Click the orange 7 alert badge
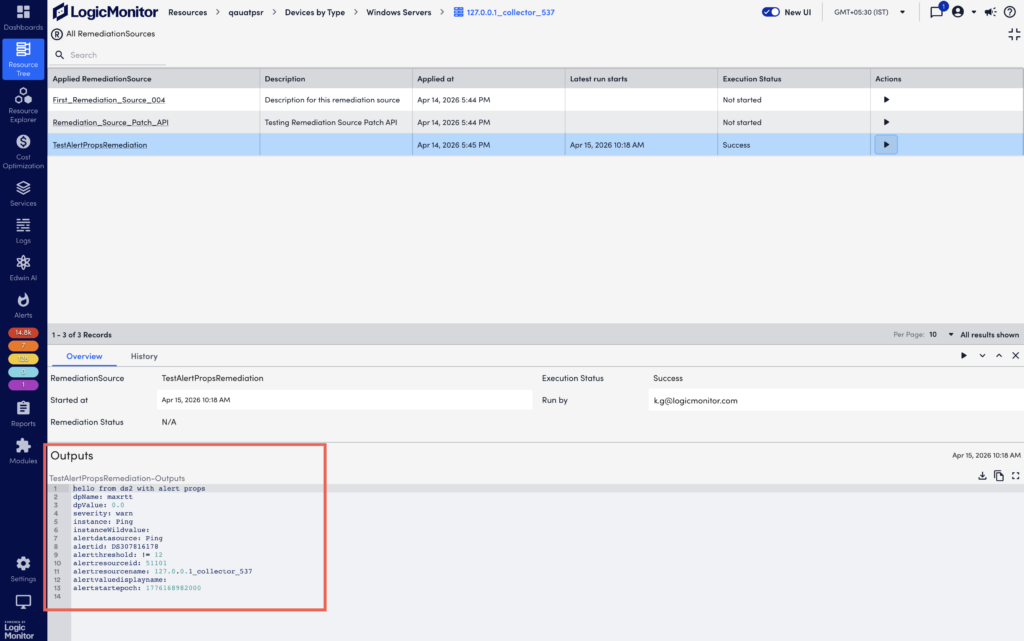 pyautogui.click(x=23, y=345)
